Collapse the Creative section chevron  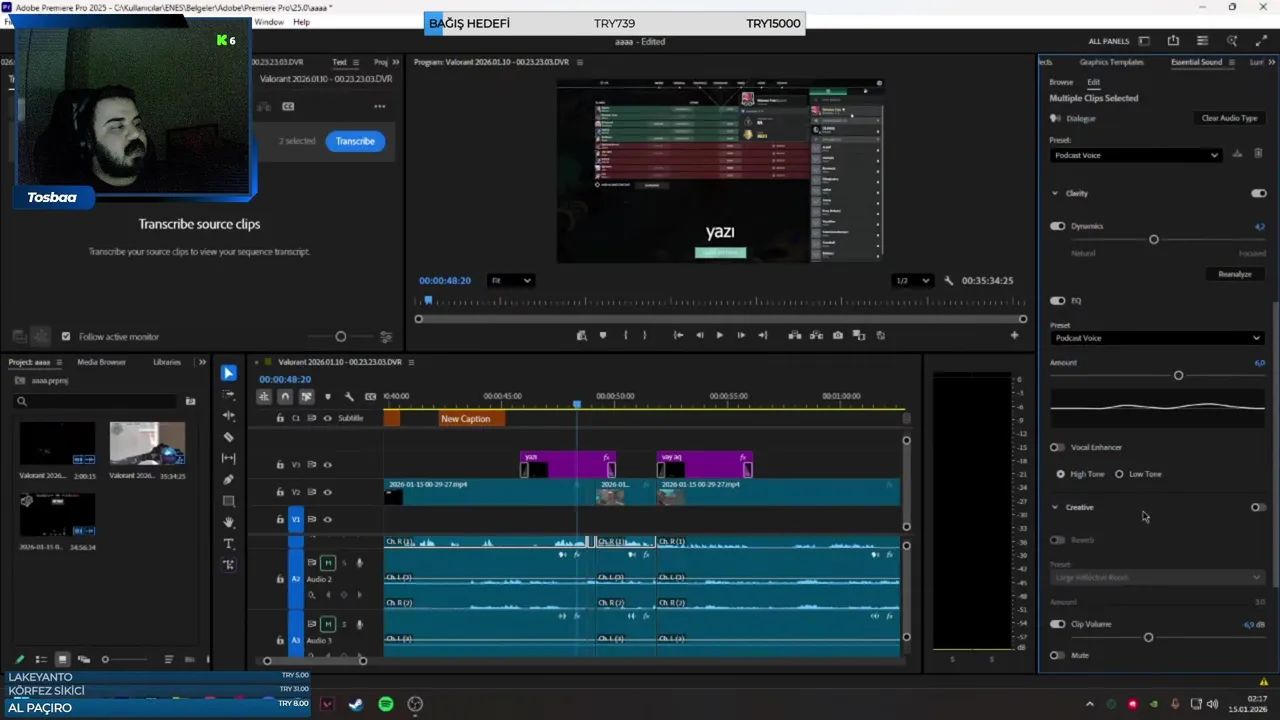1054,507
